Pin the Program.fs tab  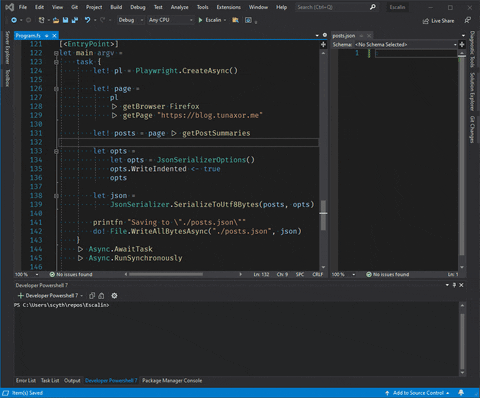pyautogui.click(x=47, y=36)
